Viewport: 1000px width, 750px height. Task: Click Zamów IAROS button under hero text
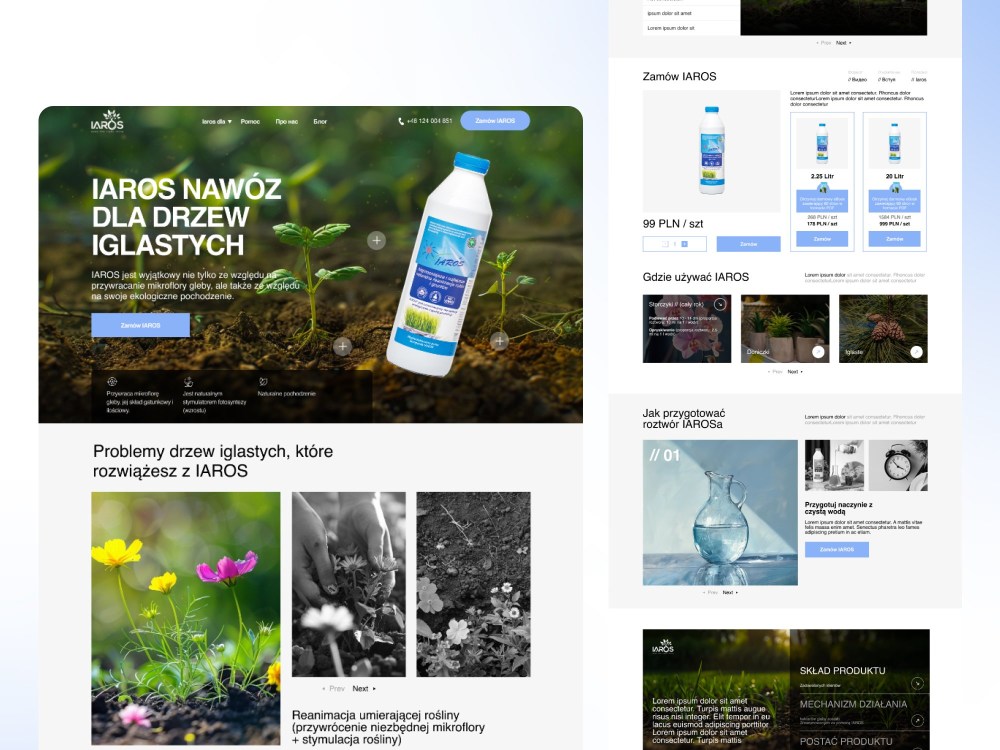[x=140, y=325]
